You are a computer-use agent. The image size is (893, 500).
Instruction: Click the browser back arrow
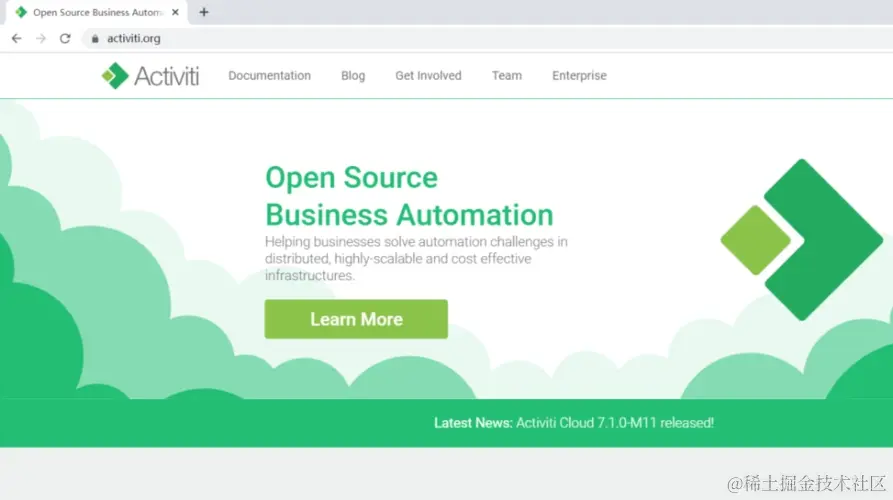click(x=17, y=38)
